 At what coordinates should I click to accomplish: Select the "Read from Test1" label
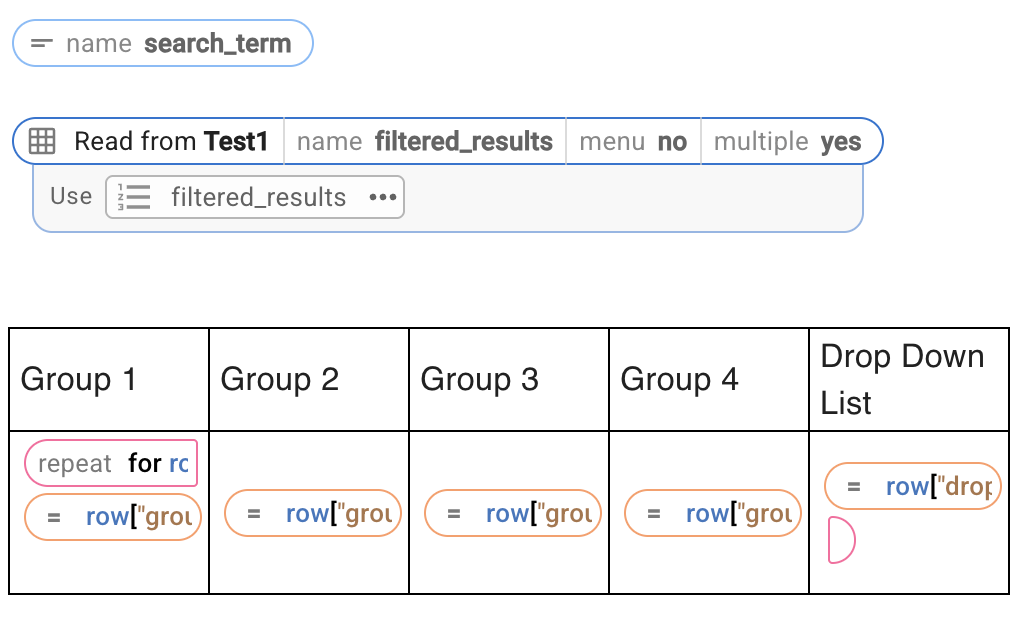[x=171, y=142]
